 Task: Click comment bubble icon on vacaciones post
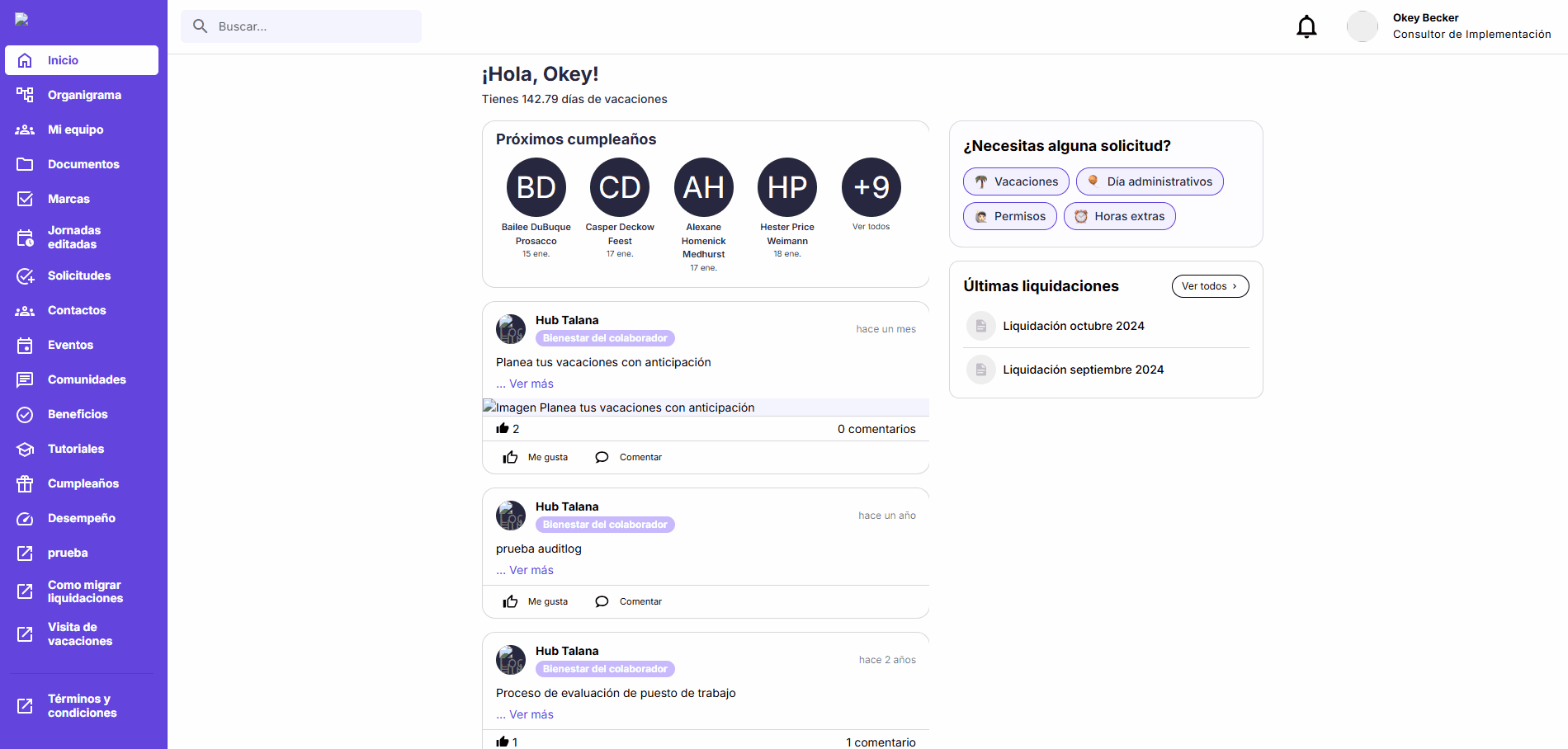[x=602, y=457]
